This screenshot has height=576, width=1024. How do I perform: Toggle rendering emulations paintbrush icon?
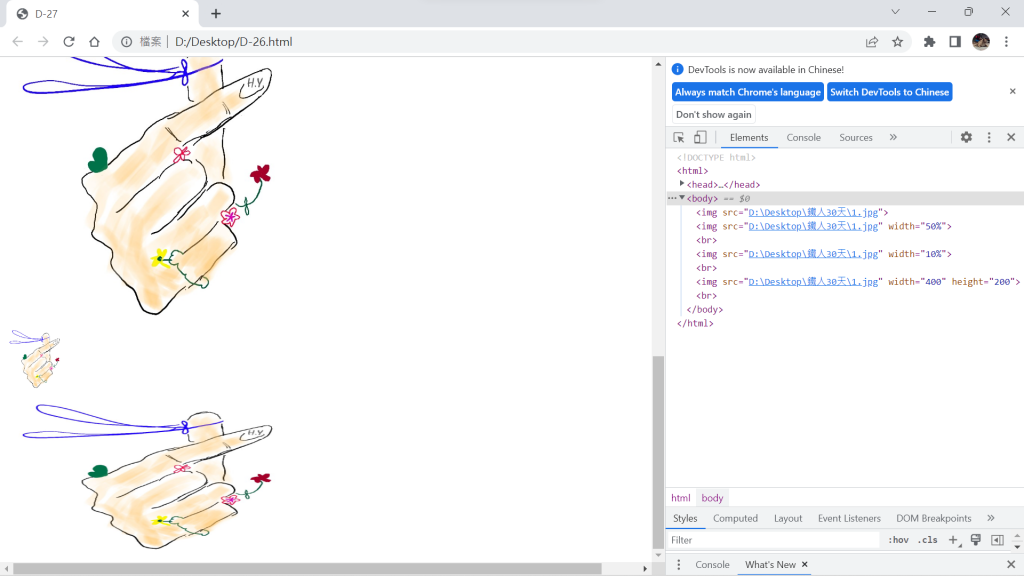976,539
